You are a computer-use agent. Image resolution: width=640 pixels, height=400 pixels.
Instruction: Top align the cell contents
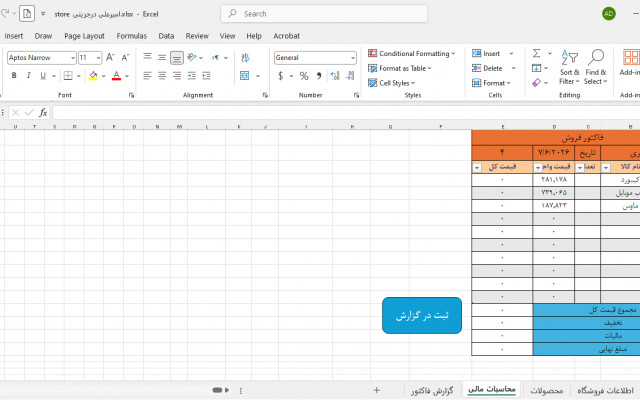click(x=147, y=58)
